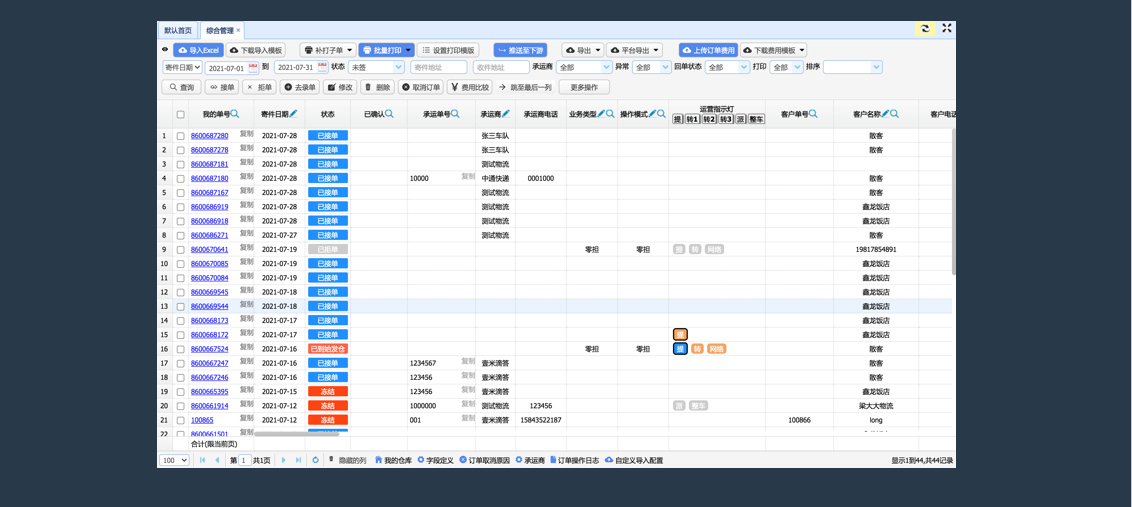This screenshot has width=1132, height=507.
Task: Open 订单操作日志 in bottom toolbar
Action: (x=574, y=460)
